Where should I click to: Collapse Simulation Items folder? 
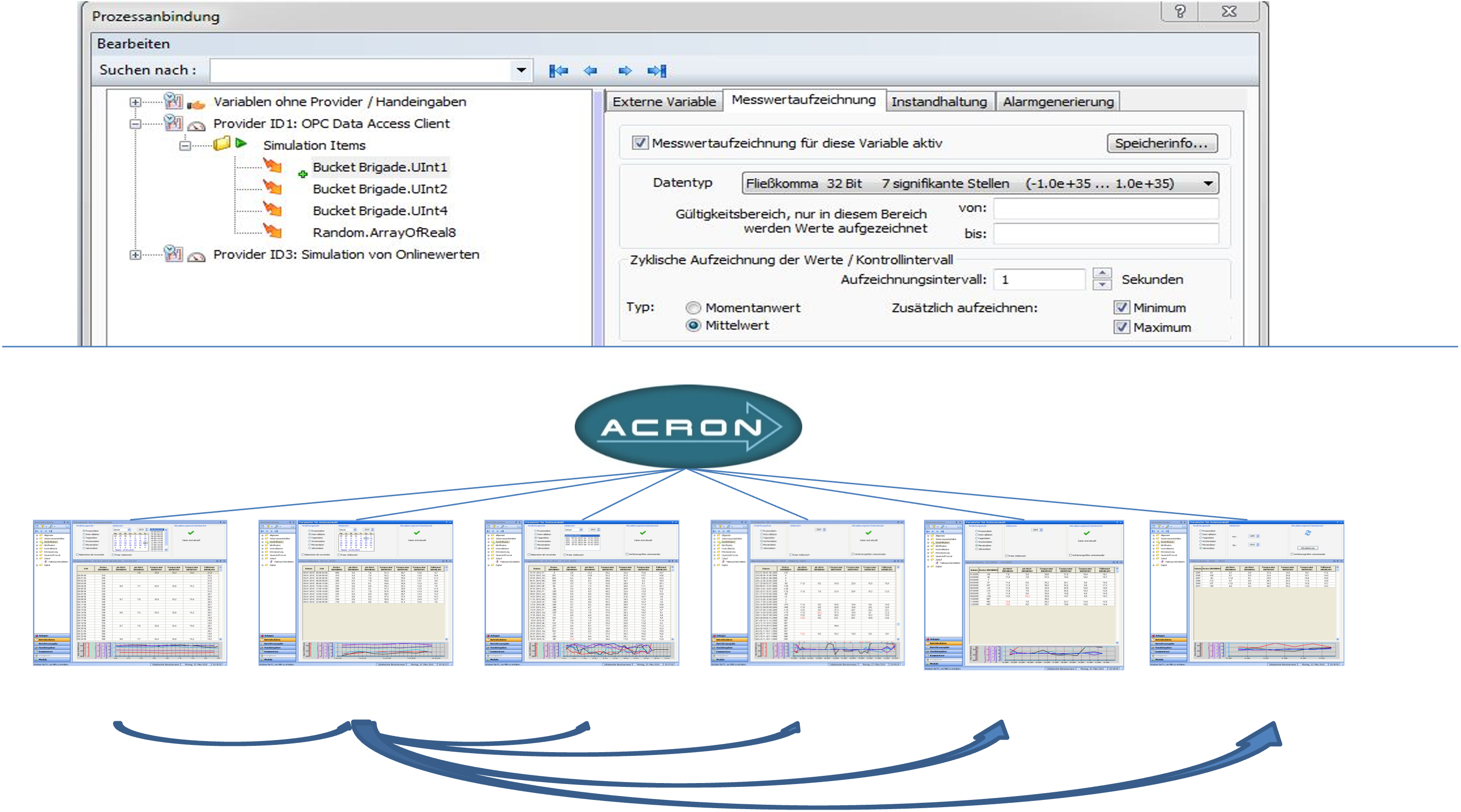tap(185, 146)
